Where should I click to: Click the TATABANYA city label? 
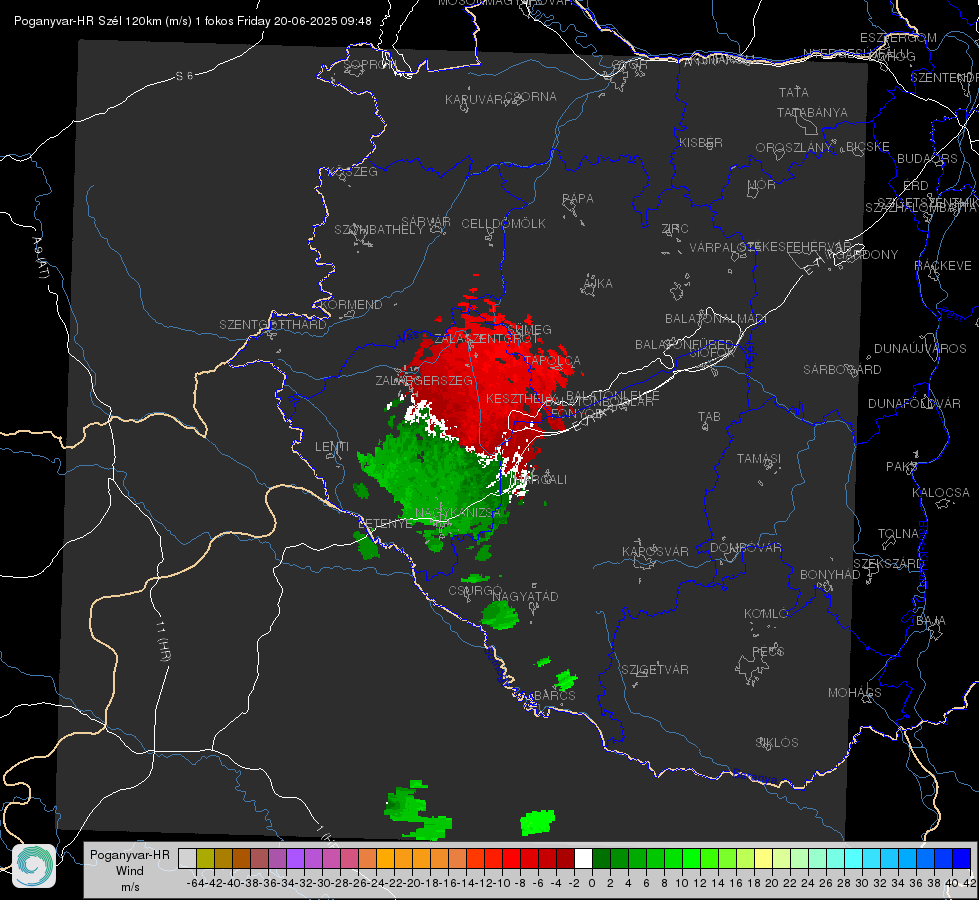812,112
